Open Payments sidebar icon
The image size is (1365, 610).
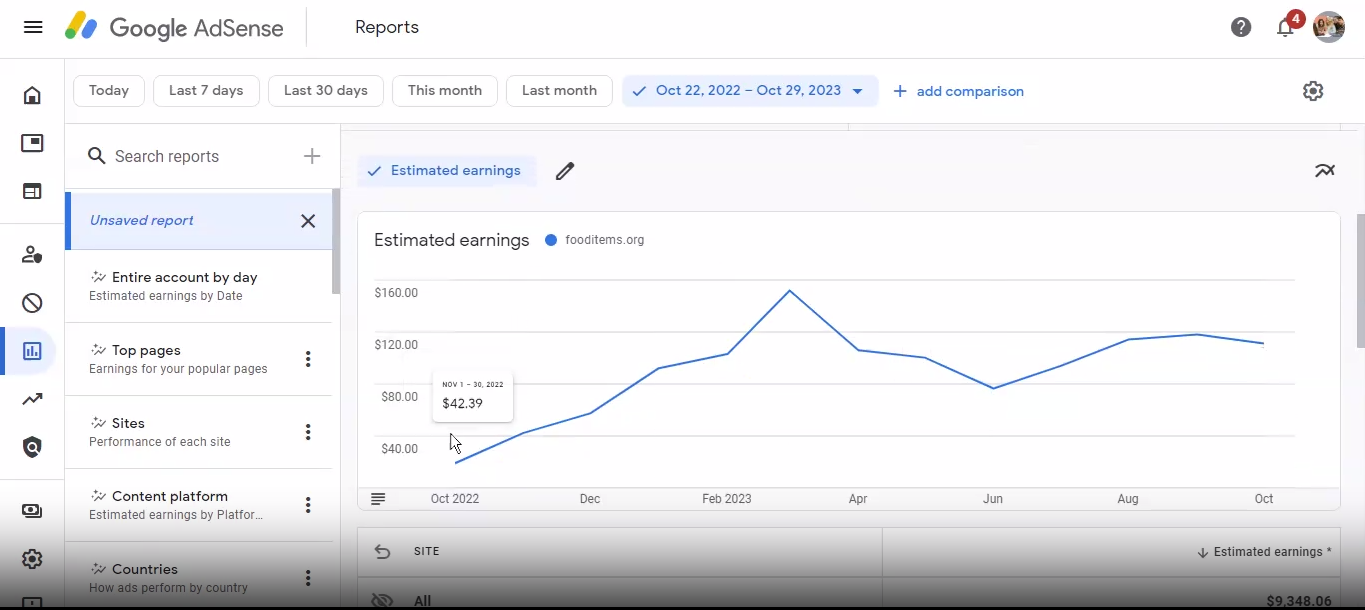[32, 511]
